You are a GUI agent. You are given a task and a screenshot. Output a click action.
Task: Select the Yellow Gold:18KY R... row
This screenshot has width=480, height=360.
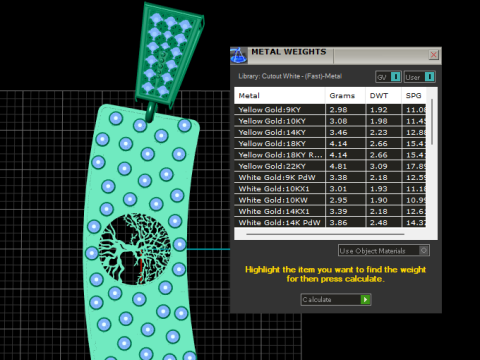pyautogui.click(x=330, y=155)
